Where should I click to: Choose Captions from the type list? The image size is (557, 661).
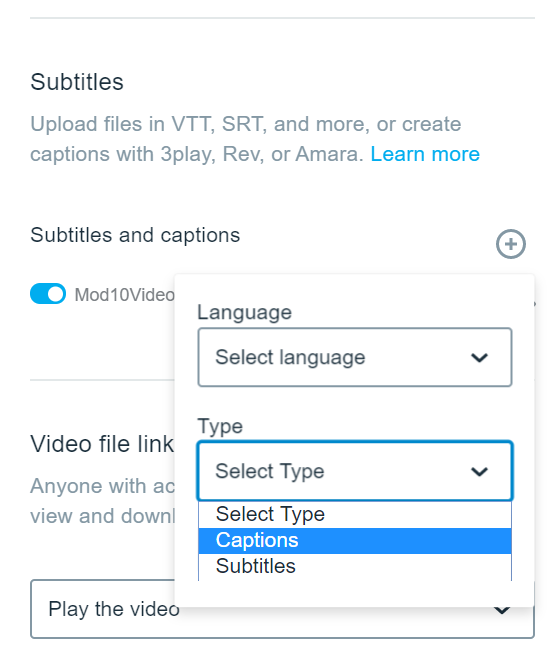tap(355, 540)
